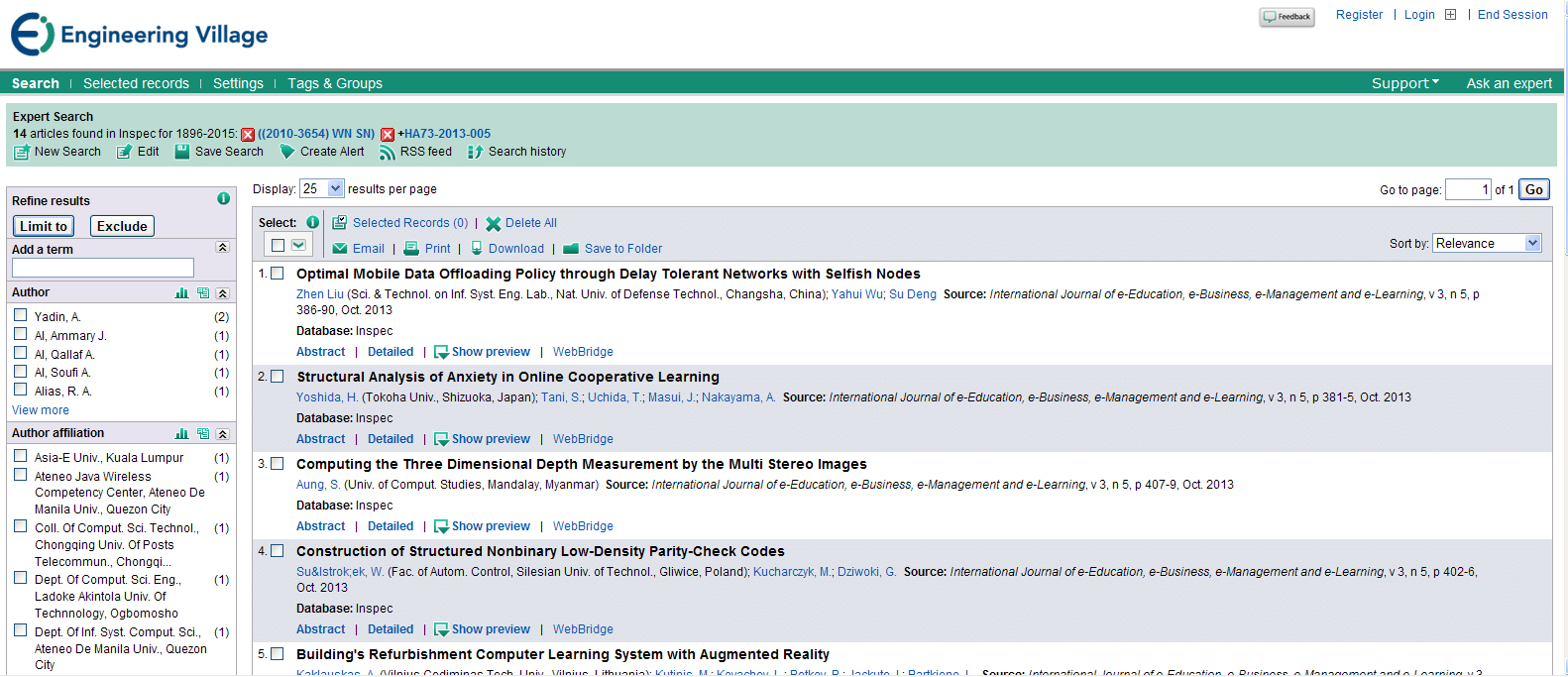Image resolution: width=1568 pixels, height=677 pixels.
Task: Show preview for Structural Analysis of Anxiety result
Action: point(483,439)
